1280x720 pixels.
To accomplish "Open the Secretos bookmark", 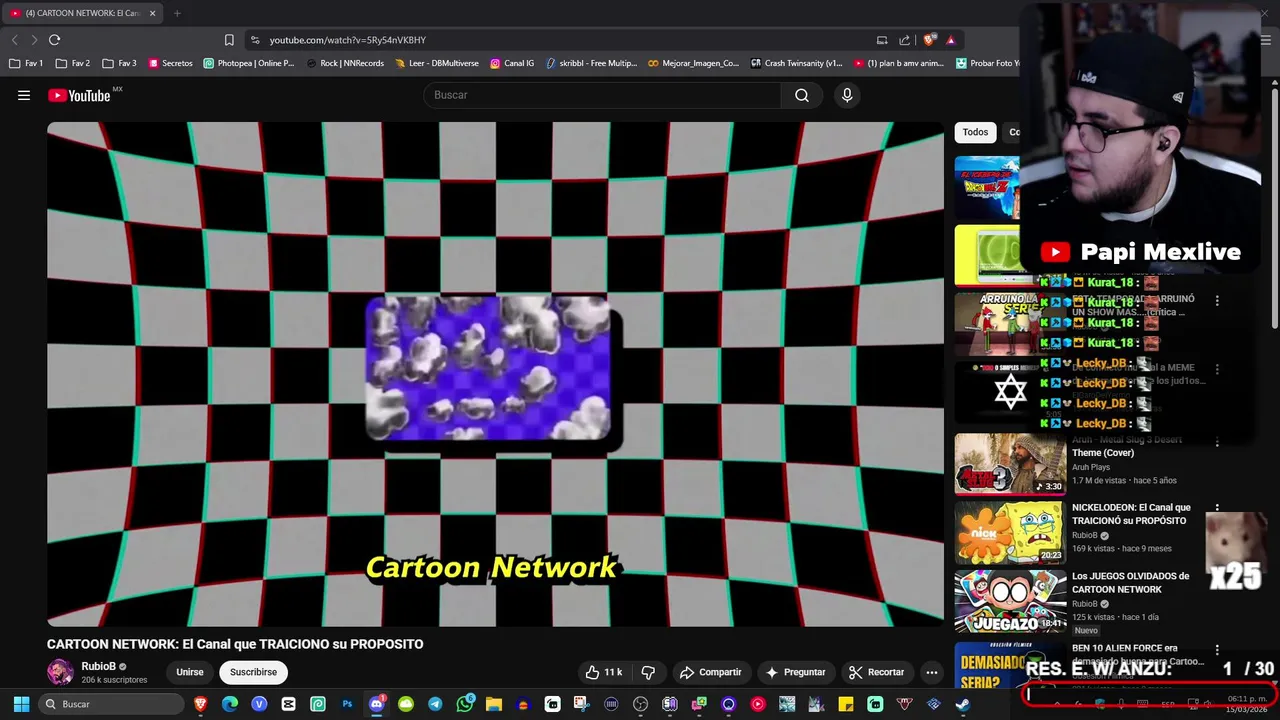I will [x=170, y=63].
